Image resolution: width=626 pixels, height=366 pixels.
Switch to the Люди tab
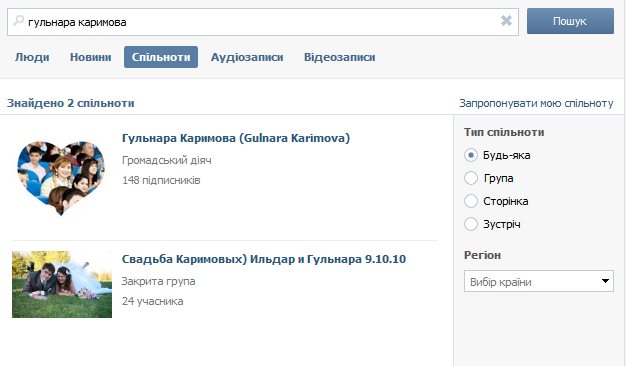coord(32,57)
